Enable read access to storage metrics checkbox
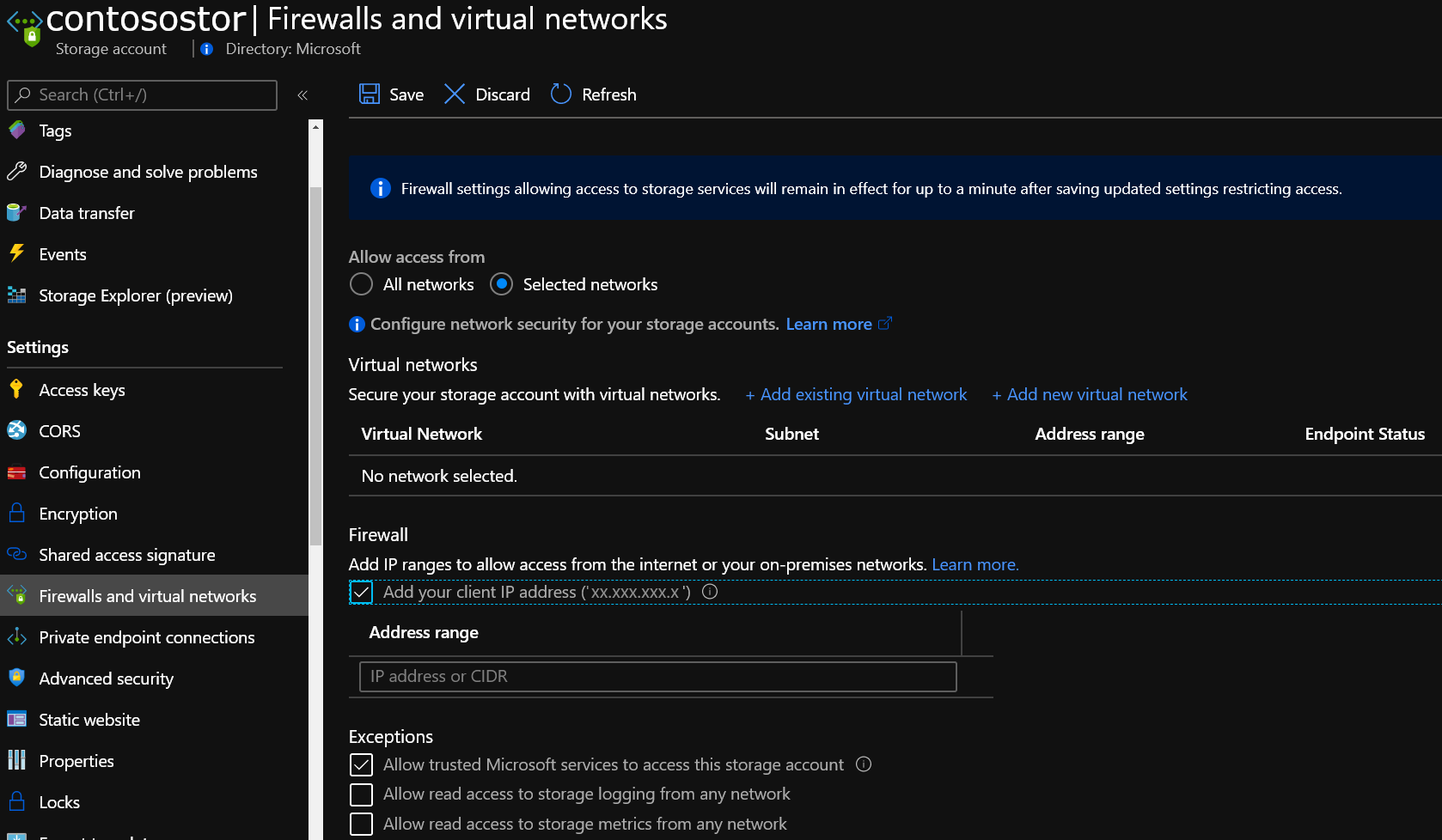Screen dimensions: 1442x840 361,824
